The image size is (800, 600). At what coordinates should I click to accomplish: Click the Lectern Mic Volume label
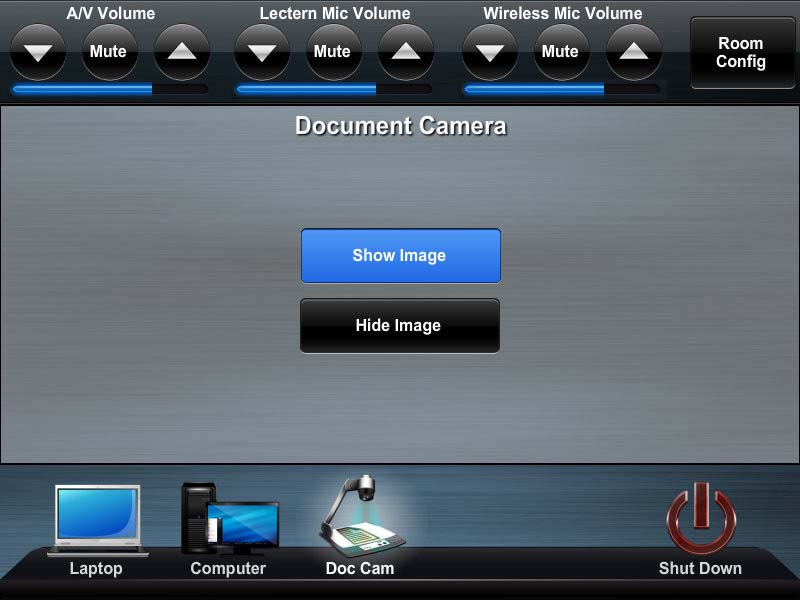(x=335, y=13)
